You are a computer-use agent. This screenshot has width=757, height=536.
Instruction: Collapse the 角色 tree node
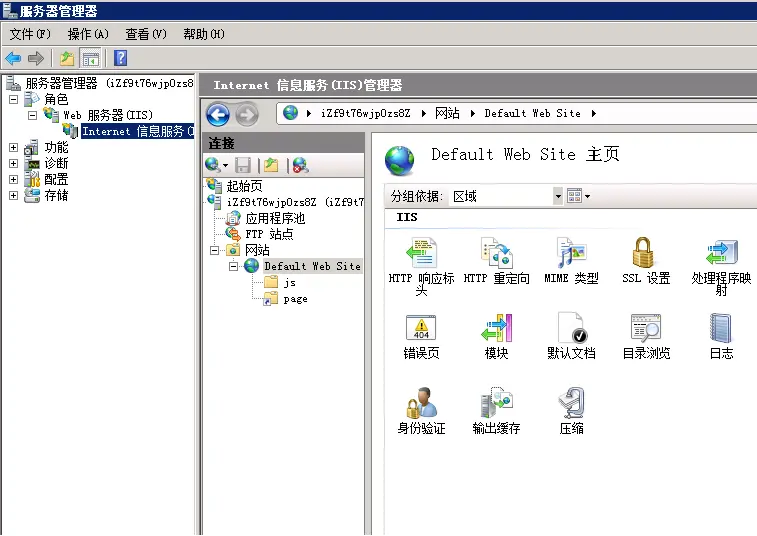tap(14, 99)
